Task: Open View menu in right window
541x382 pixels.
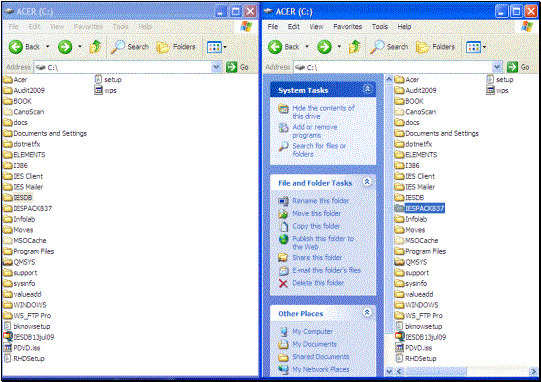Action: 316,27
